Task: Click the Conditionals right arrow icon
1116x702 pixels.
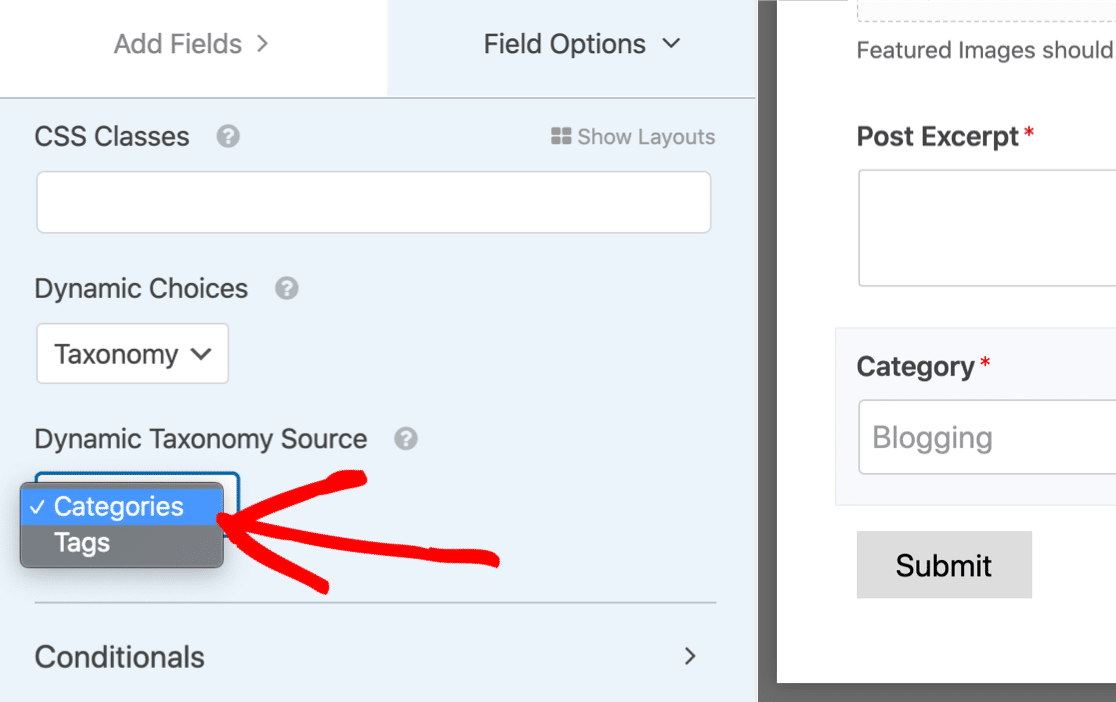Action: [x=690, y=656]
